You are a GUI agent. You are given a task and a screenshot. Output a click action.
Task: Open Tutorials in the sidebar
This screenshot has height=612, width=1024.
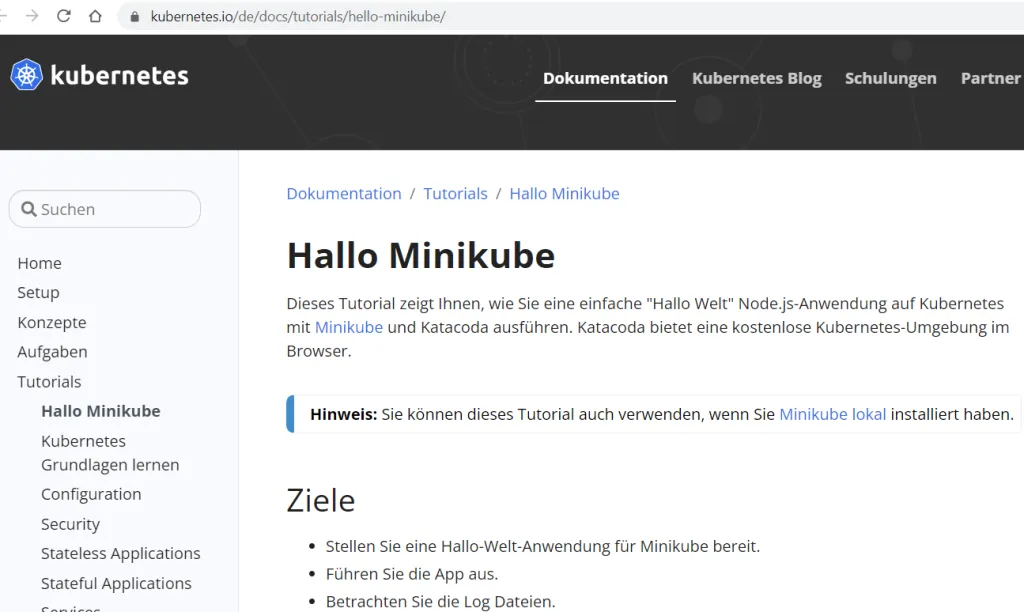50,381
